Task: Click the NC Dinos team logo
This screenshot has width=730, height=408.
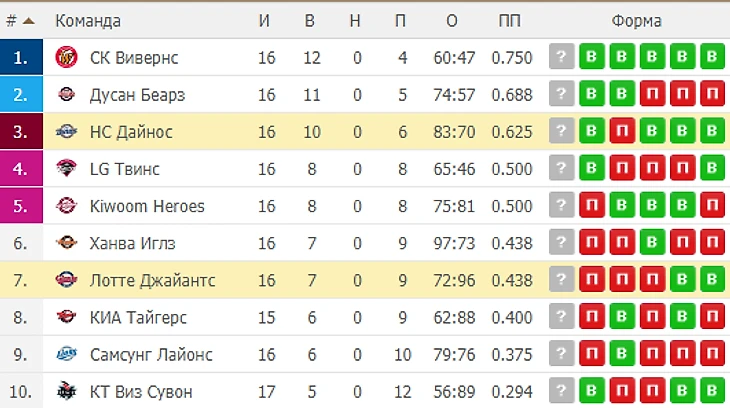Action: (66, 132)
